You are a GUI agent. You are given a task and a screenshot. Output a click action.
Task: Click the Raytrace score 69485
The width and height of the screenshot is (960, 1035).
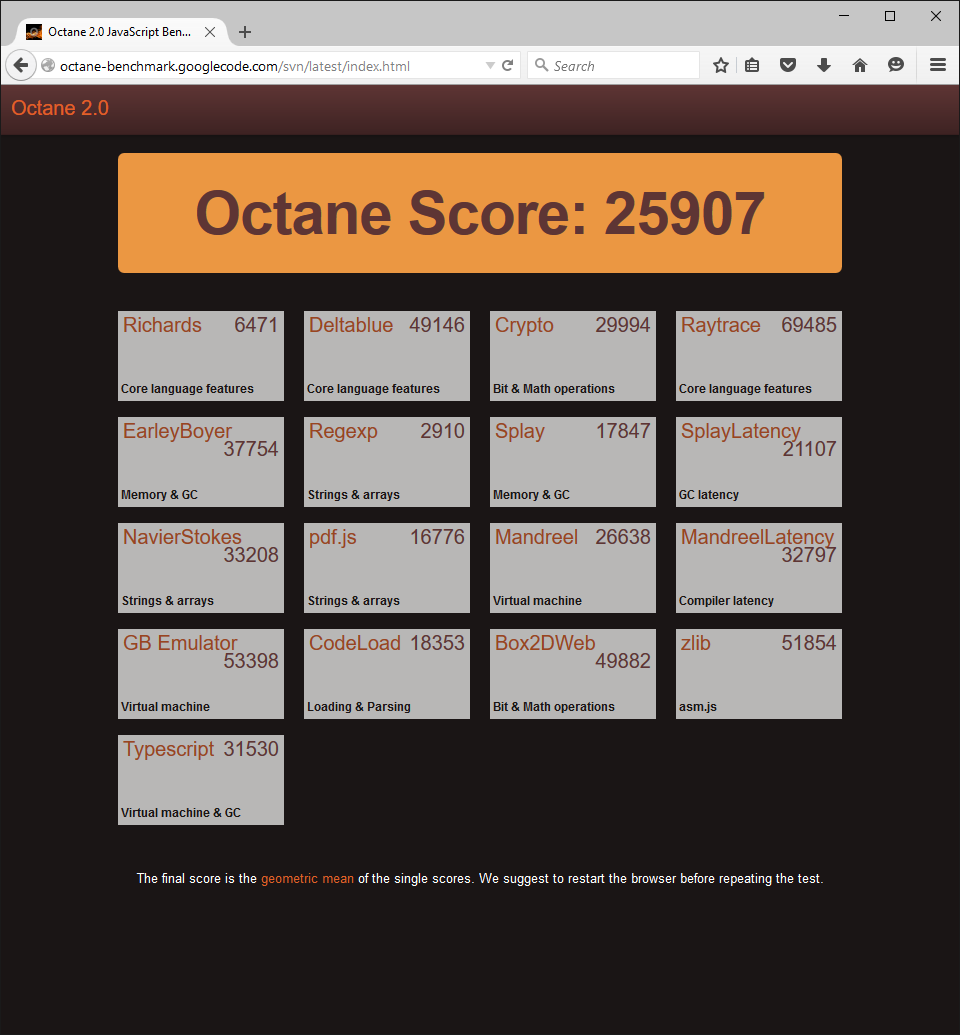click(809, 325)
